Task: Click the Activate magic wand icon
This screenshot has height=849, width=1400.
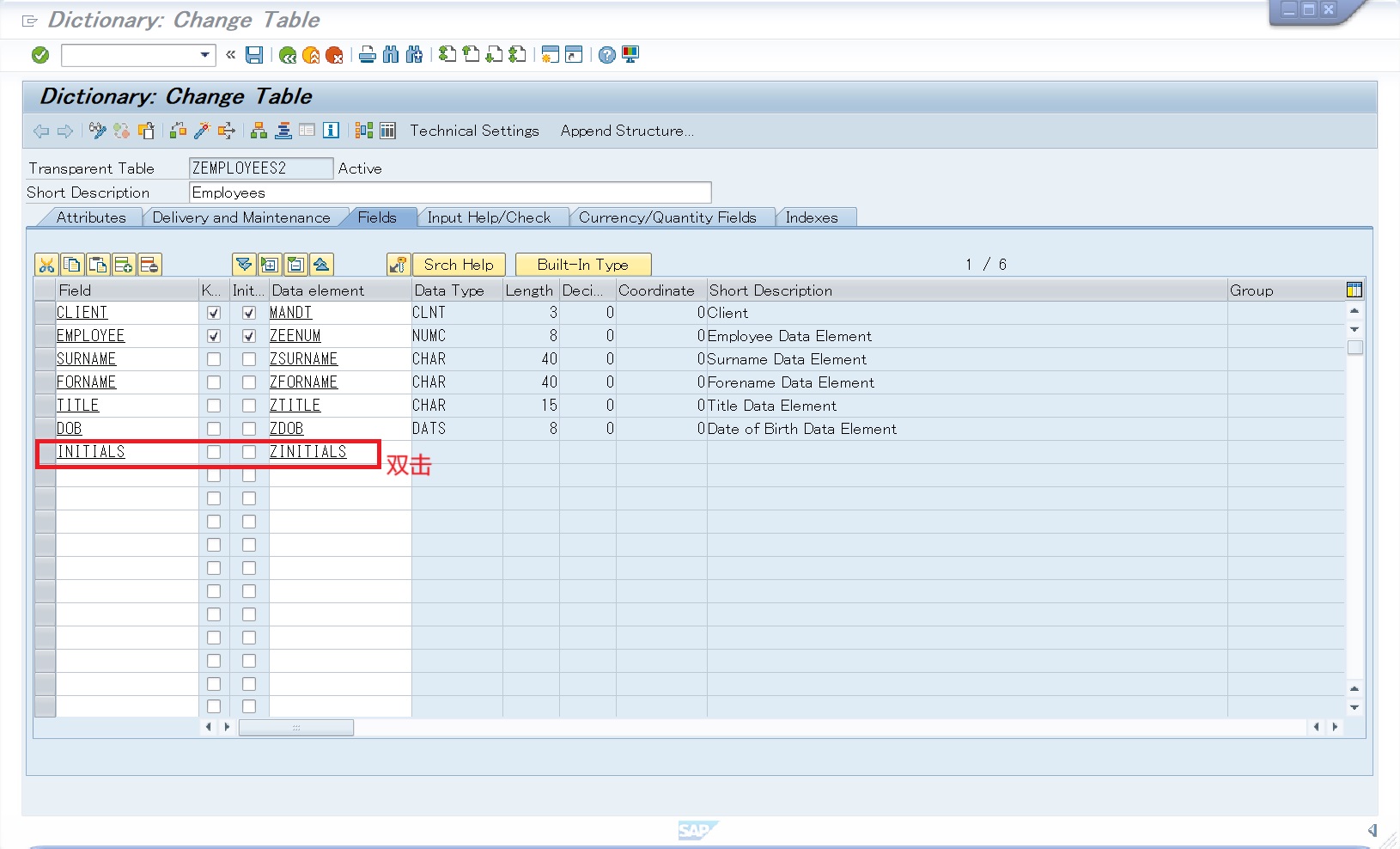Action: 202,131
